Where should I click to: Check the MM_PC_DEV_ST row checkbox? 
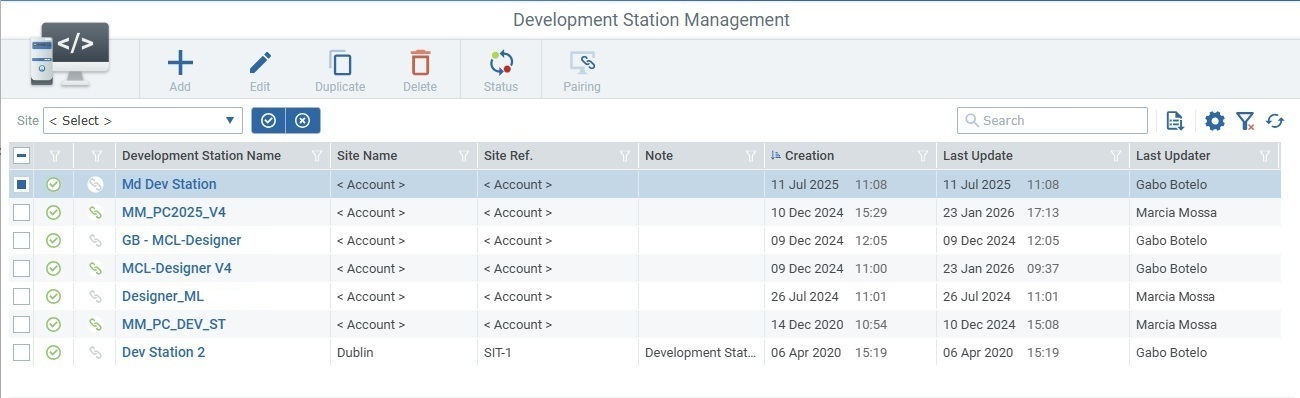(x=21, y=324)
